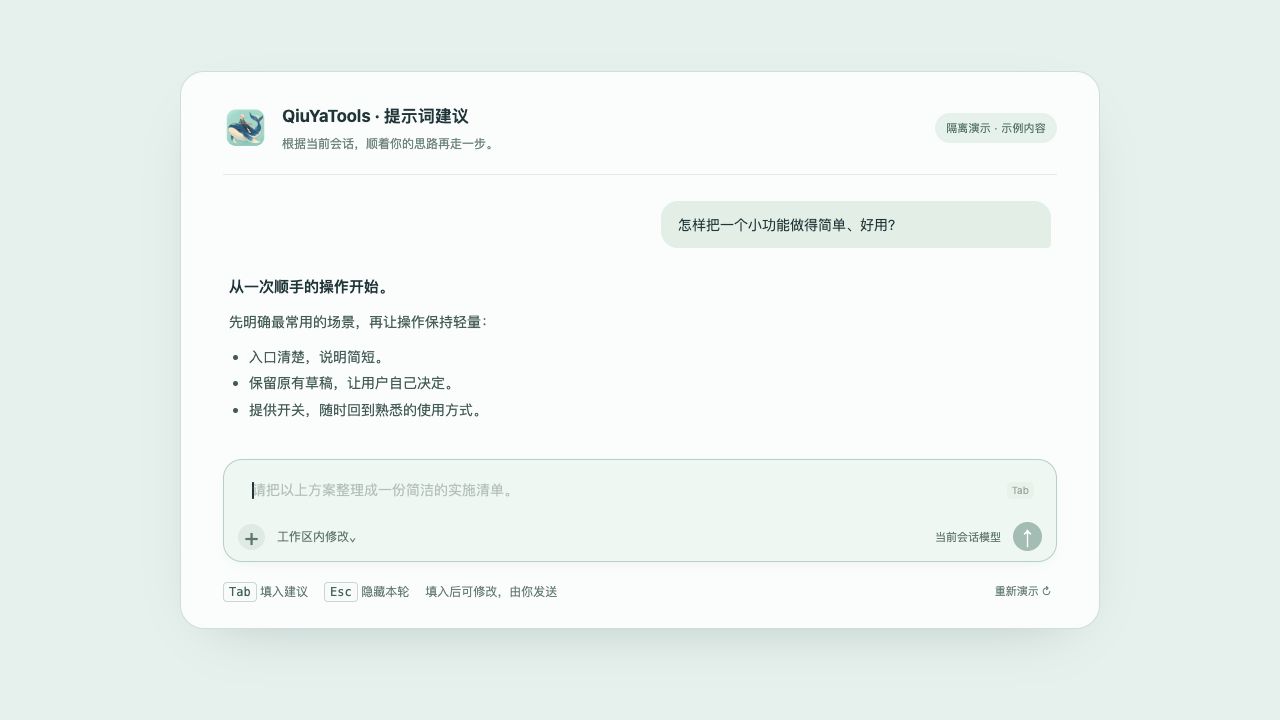Click the 当前会话模型 selector
This screenshot has width=1280, height=720.
pyautogui.click(x=968, y=537)
